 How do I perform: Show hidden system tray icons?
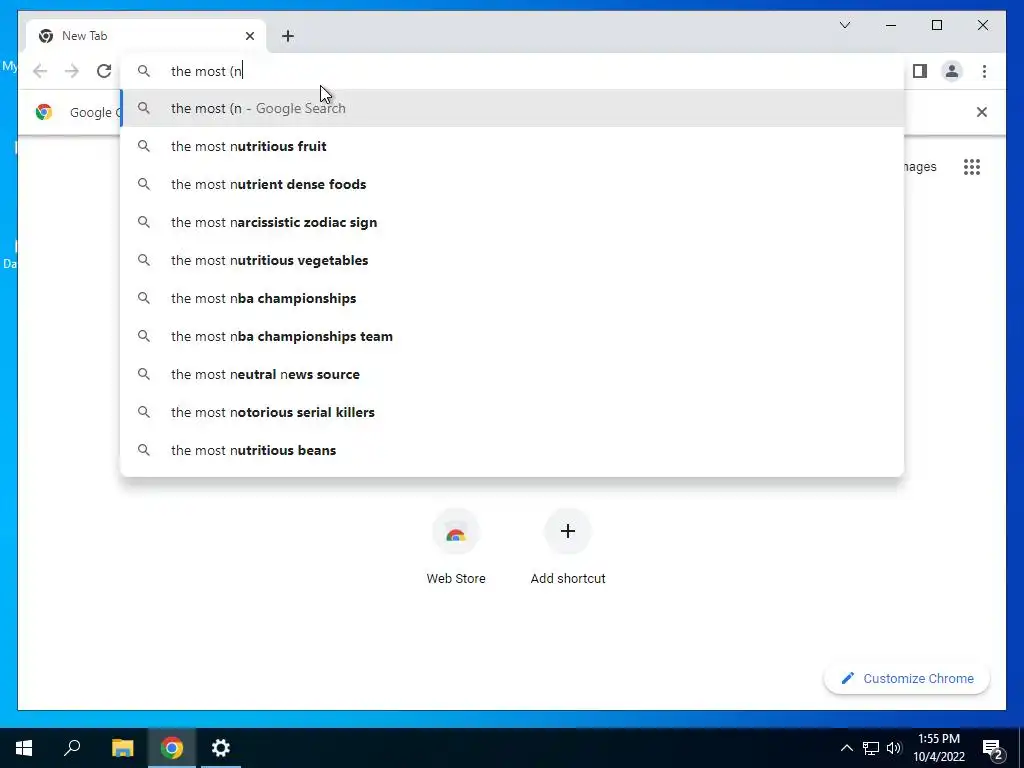(846, 748)
